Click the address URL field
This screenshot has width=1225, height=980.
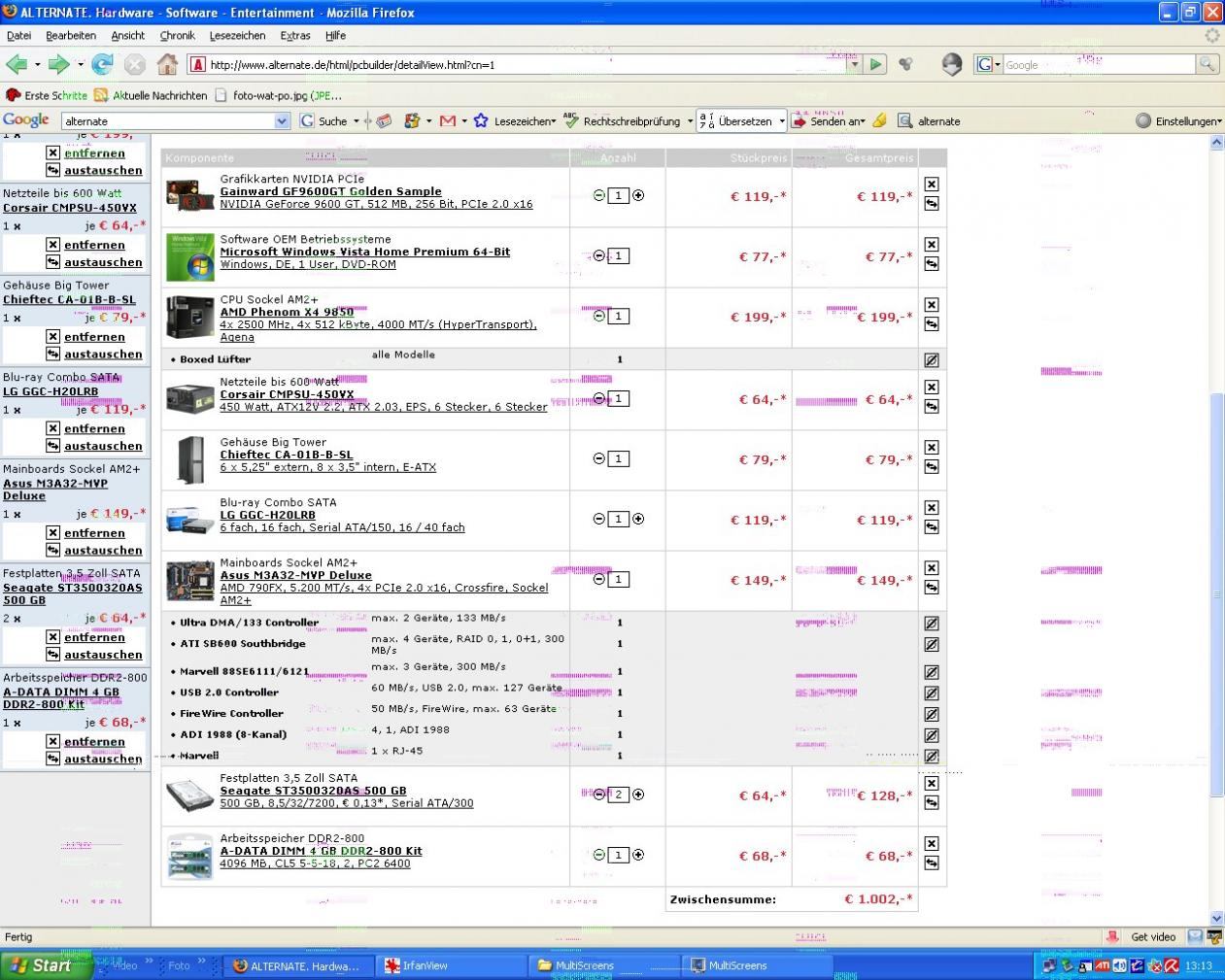pyautogui.click(x=525, y=65)
